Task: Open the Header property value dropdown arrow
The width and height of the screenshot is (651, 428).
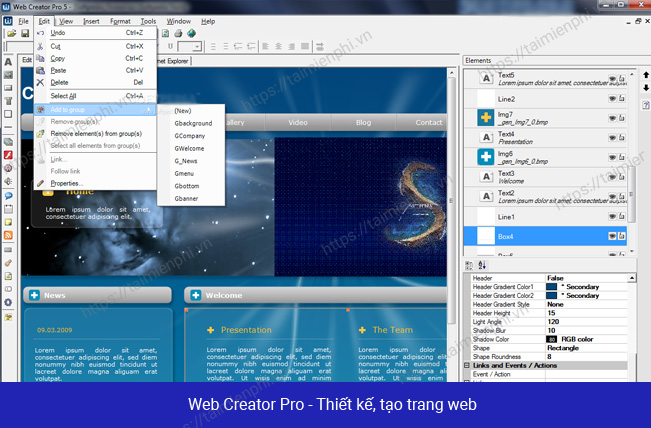Action: (631, 278)
